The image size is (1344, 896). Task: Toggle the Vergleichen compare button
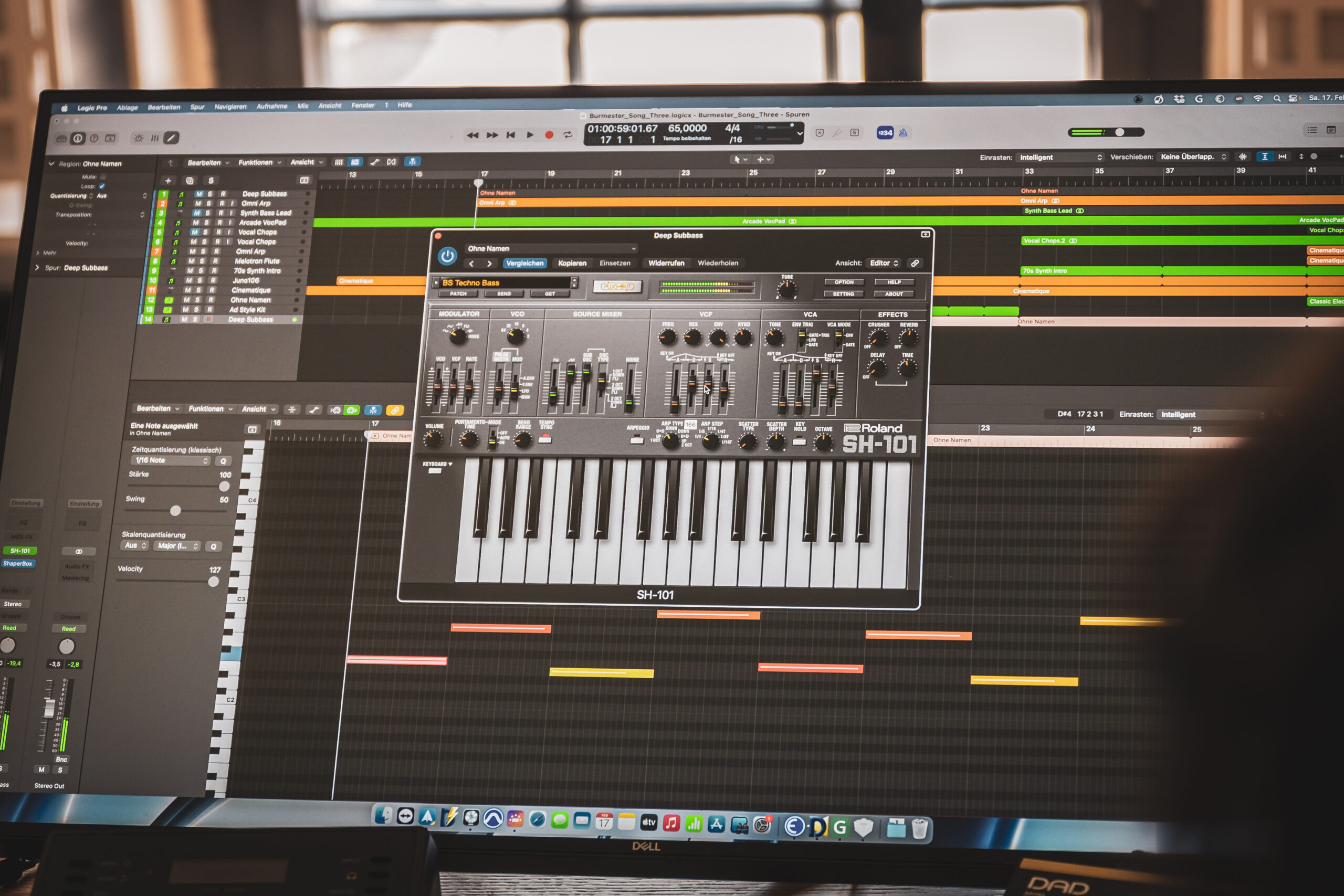[524, 263]
